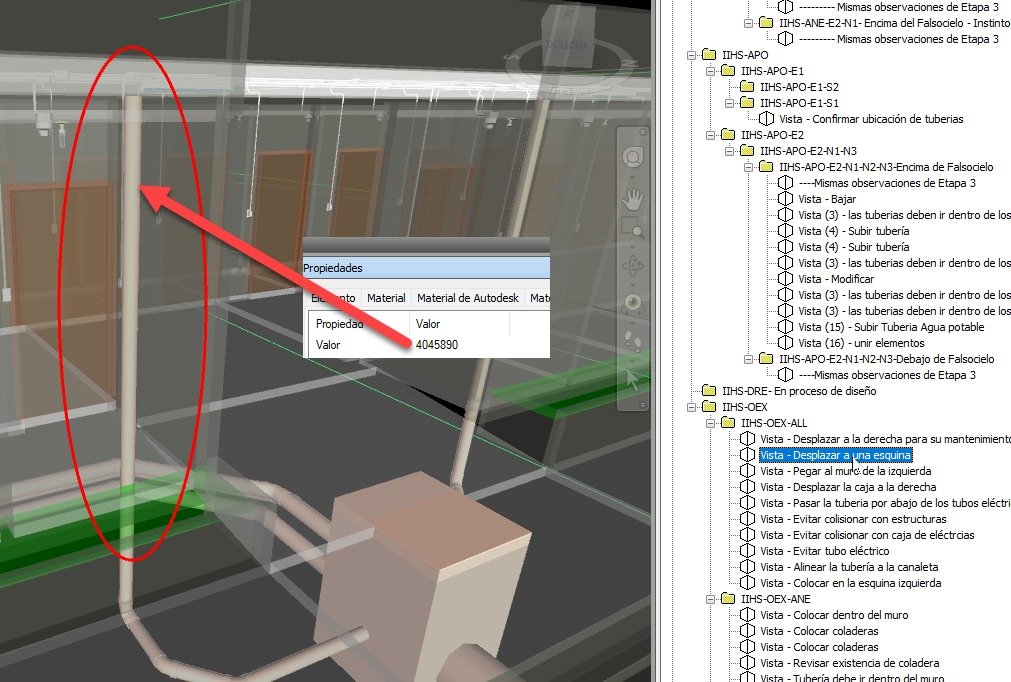
Task: Open the Material tab in Propiedades
Action: [x=386, y=298]
